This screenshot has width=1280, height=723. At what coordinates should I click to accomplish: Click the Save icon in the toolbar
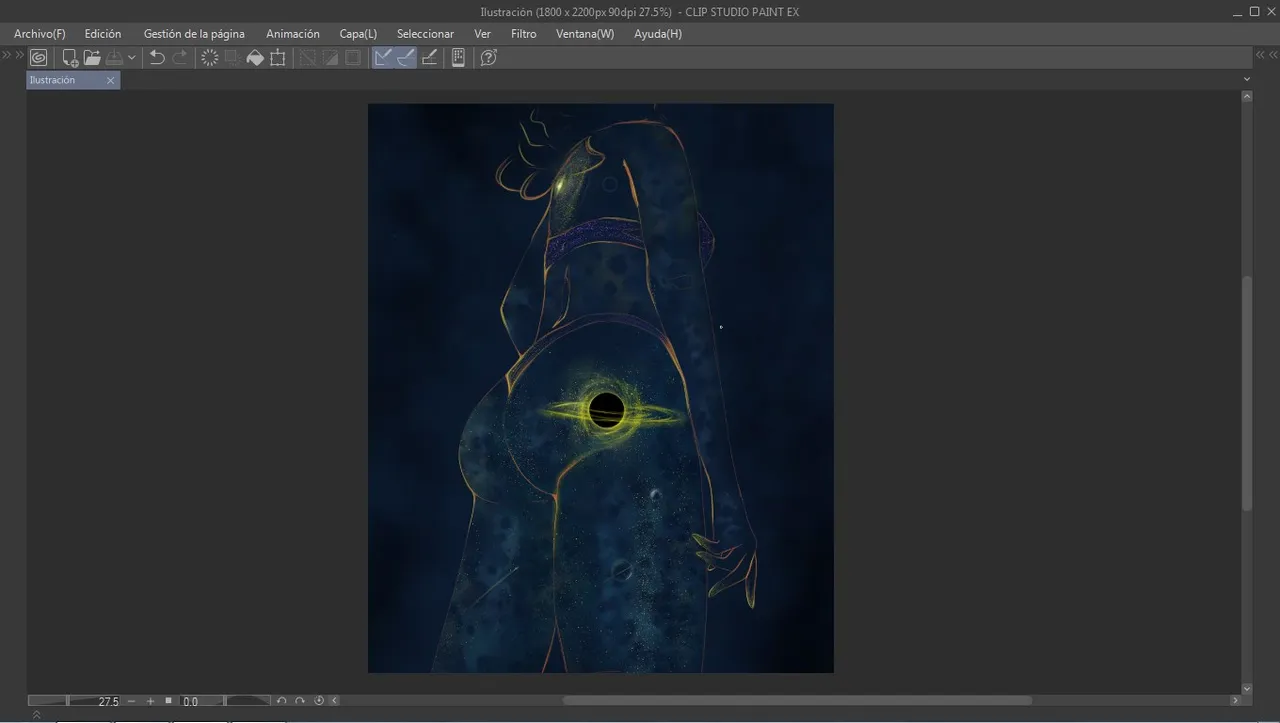(x=114, y=58)
